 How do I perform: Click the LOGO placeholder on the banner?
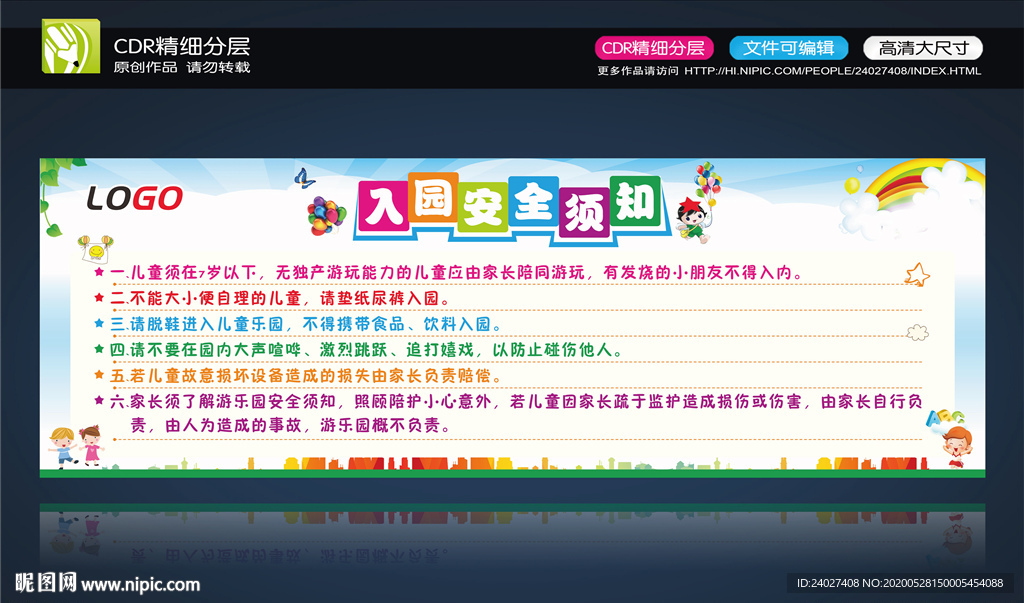pyautogui.click(x=135, y=199)
